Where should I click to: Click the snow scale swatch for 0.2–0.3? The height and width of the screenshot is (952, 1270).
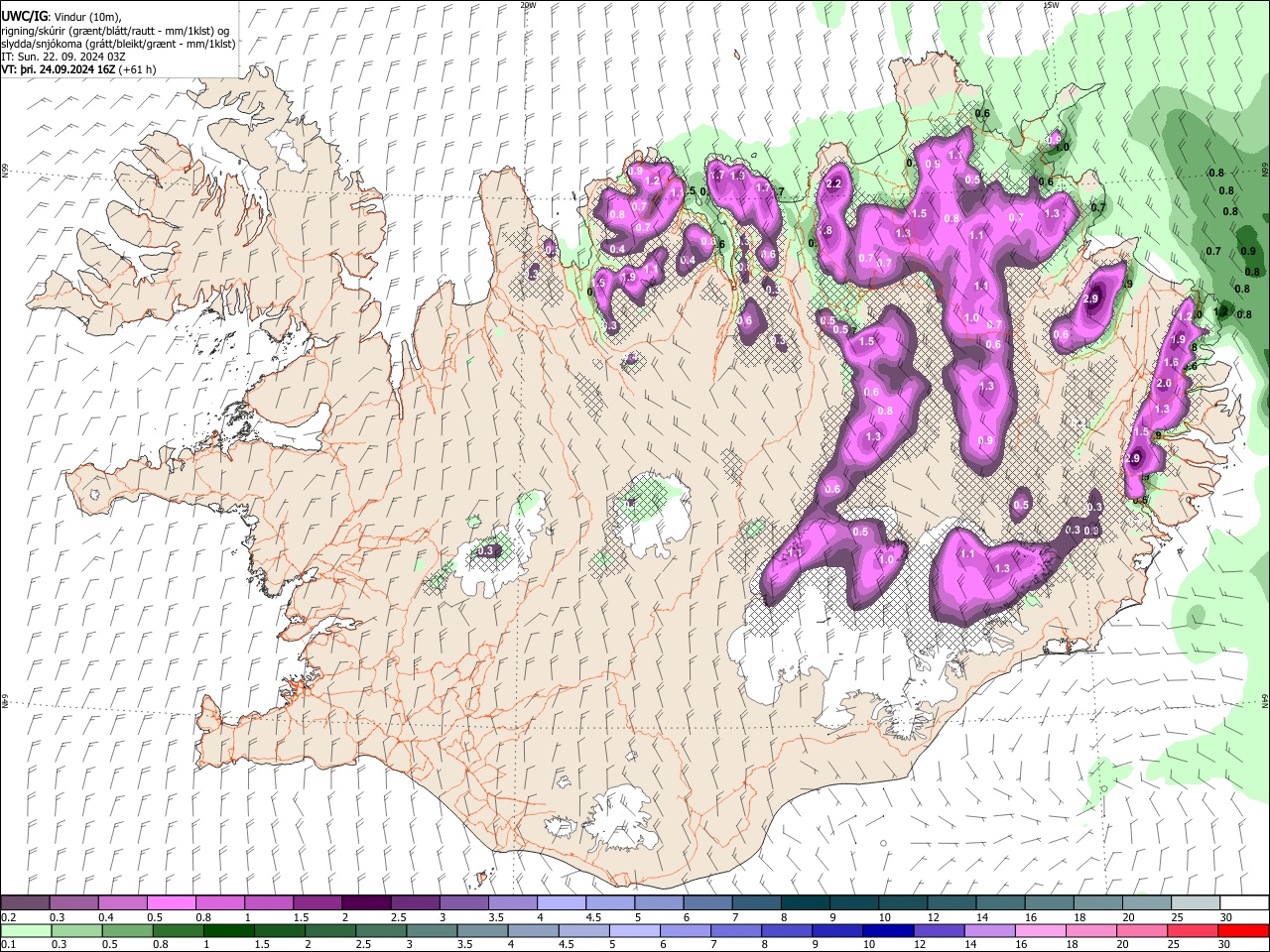click(x=25, y=903)
